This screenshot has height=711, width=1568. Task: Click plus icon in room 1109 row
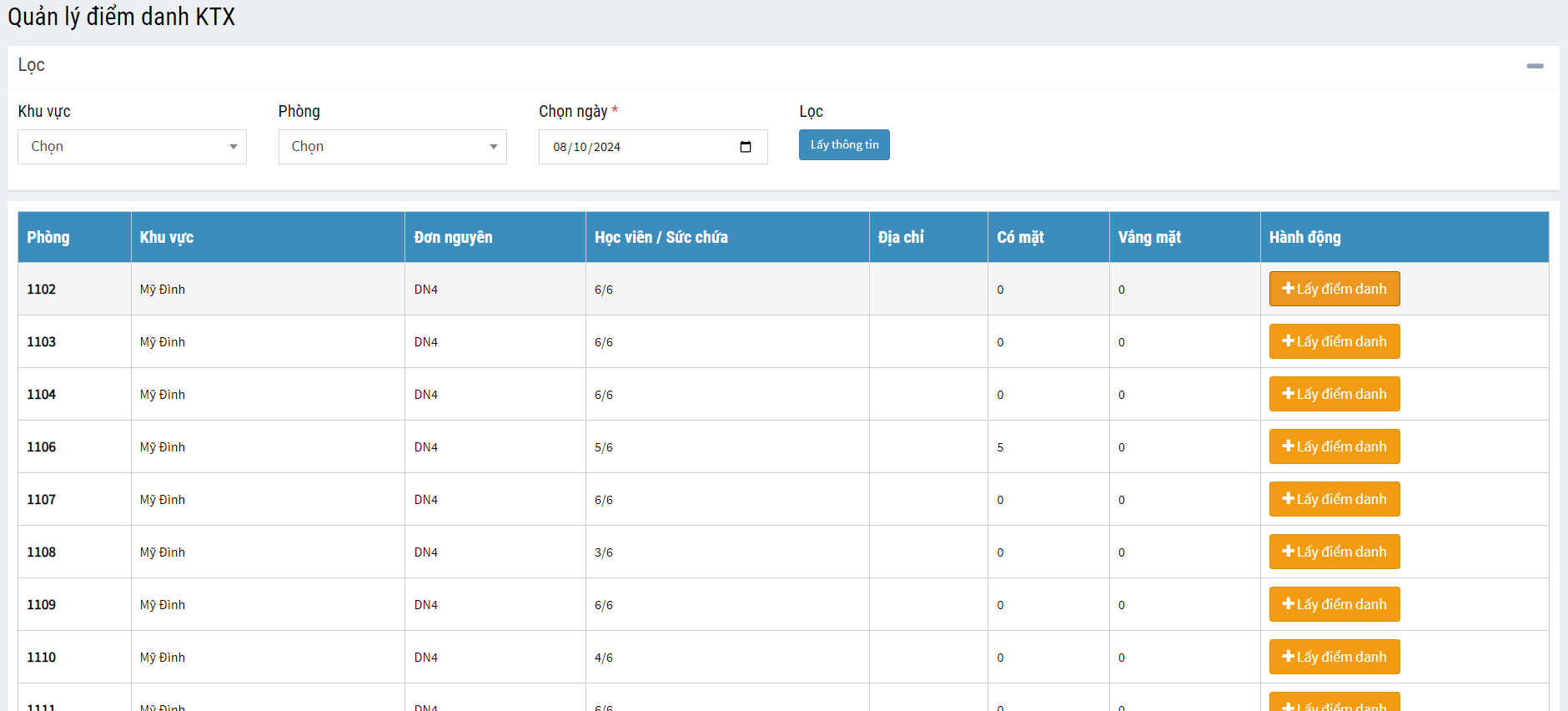pyautogui.click(x=1288, y=604)
